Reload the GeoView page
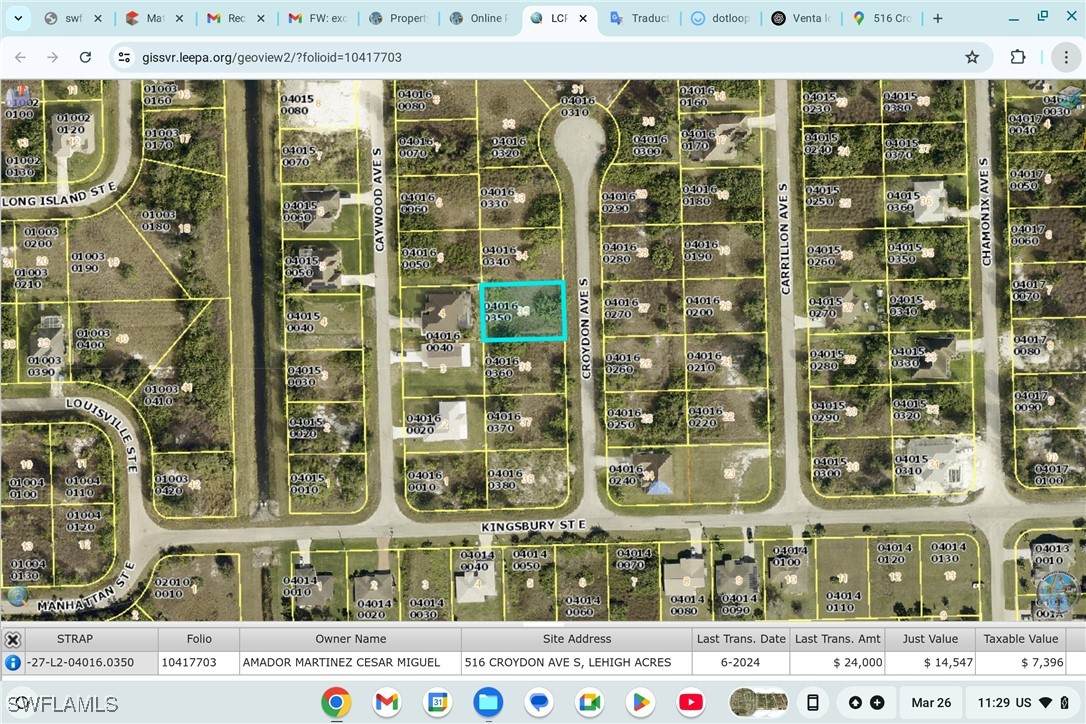Image resolution: width=1086 pixels, height=724 pixels. coord(85,57)
